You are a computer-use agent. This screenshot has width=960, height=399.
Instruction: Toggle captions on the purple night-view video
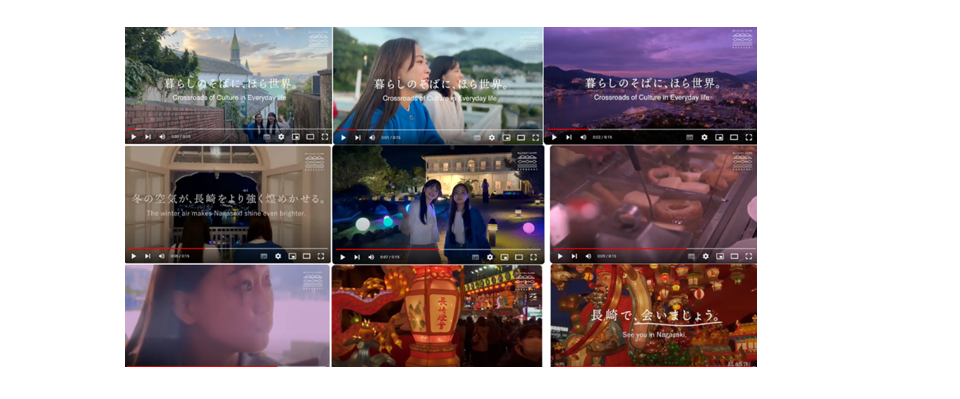[x=690, y=138]
